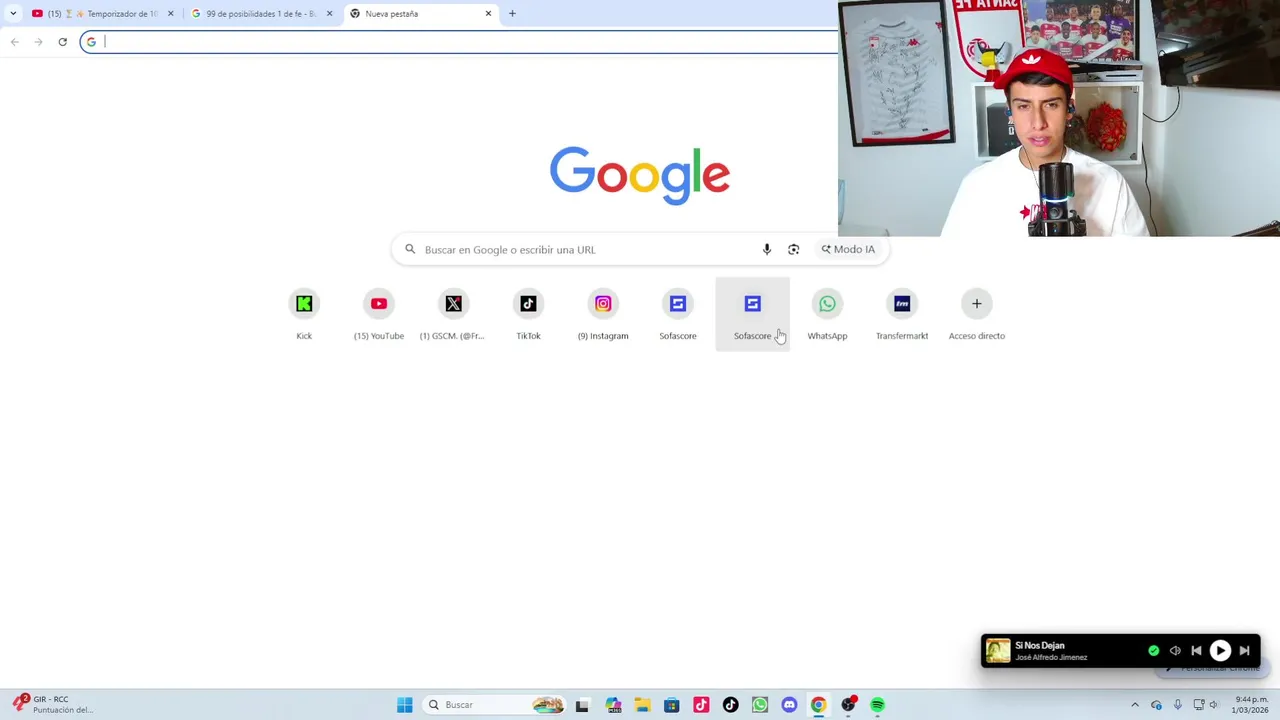The image size is (1280, 720).
Task: Close the Temporizador YouTube tab
Action: click(170, 14)
